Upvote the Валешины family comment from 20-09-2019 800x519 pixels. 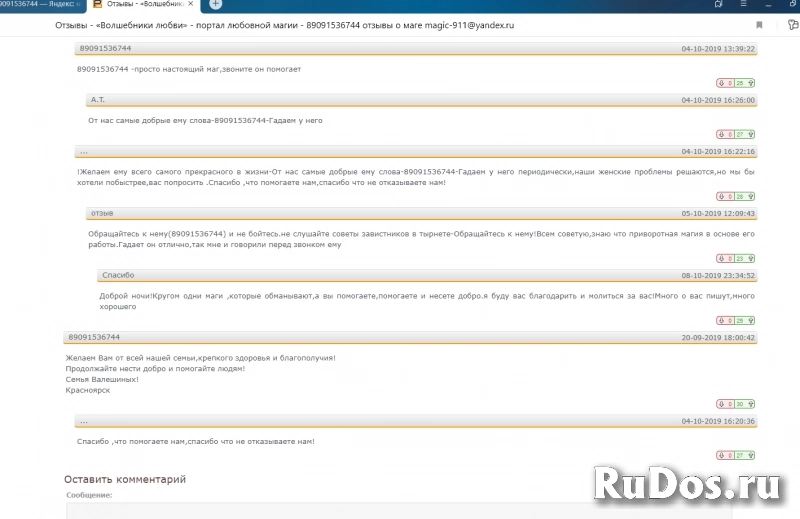[751, 404]
